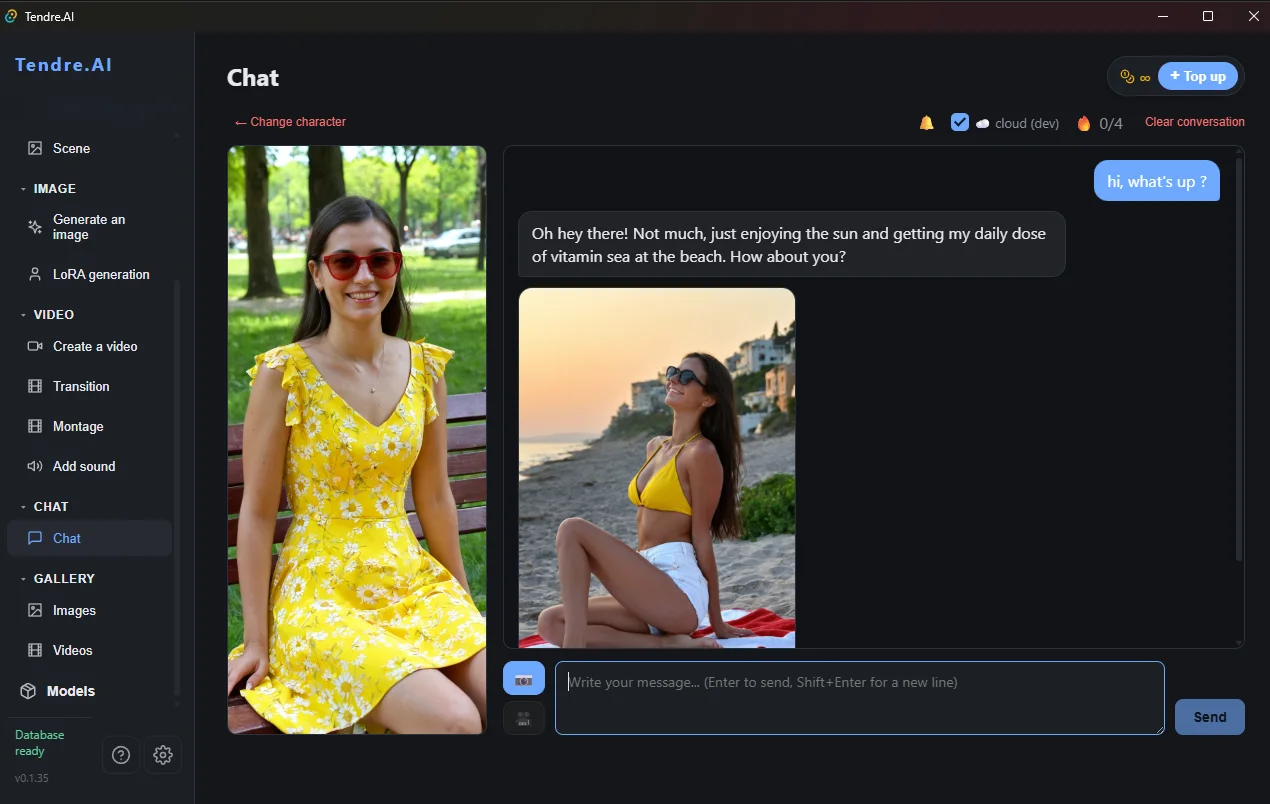Click the LoRA generation person icon
Screen dimensions: 1270x804
[35, 274]
